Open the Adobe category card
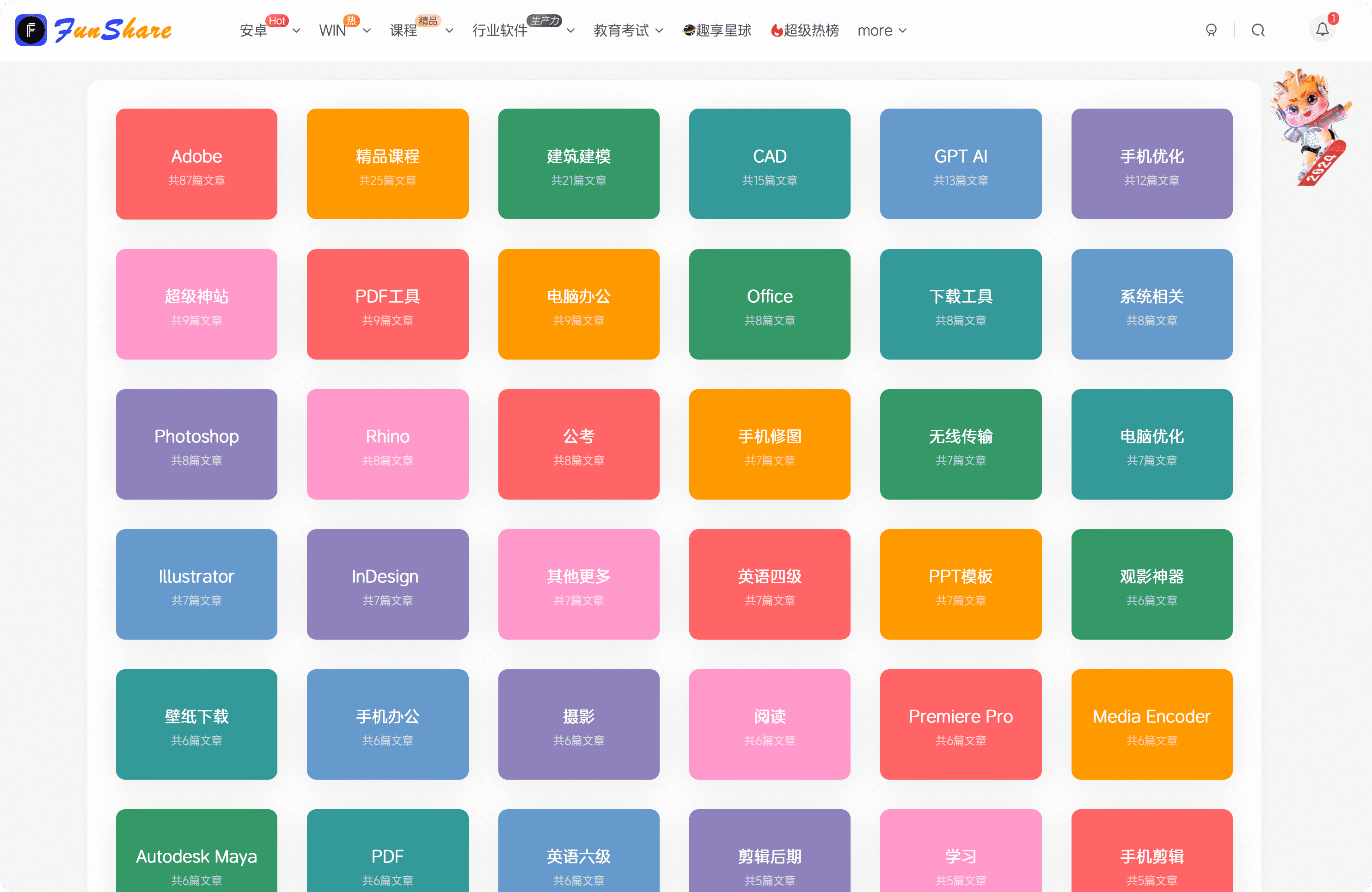This screenshot has height=892, width=1372. point(196,164)
